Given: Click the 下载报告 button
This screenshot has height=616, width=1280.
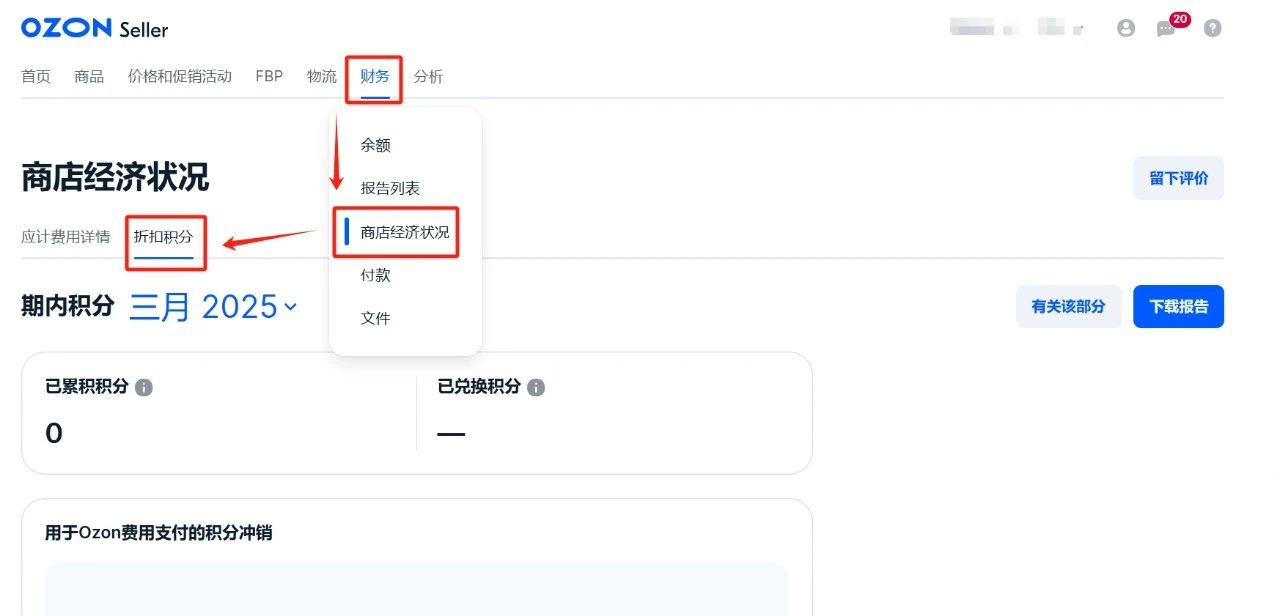Looking at the screenshot, I should coord(1178,307).
